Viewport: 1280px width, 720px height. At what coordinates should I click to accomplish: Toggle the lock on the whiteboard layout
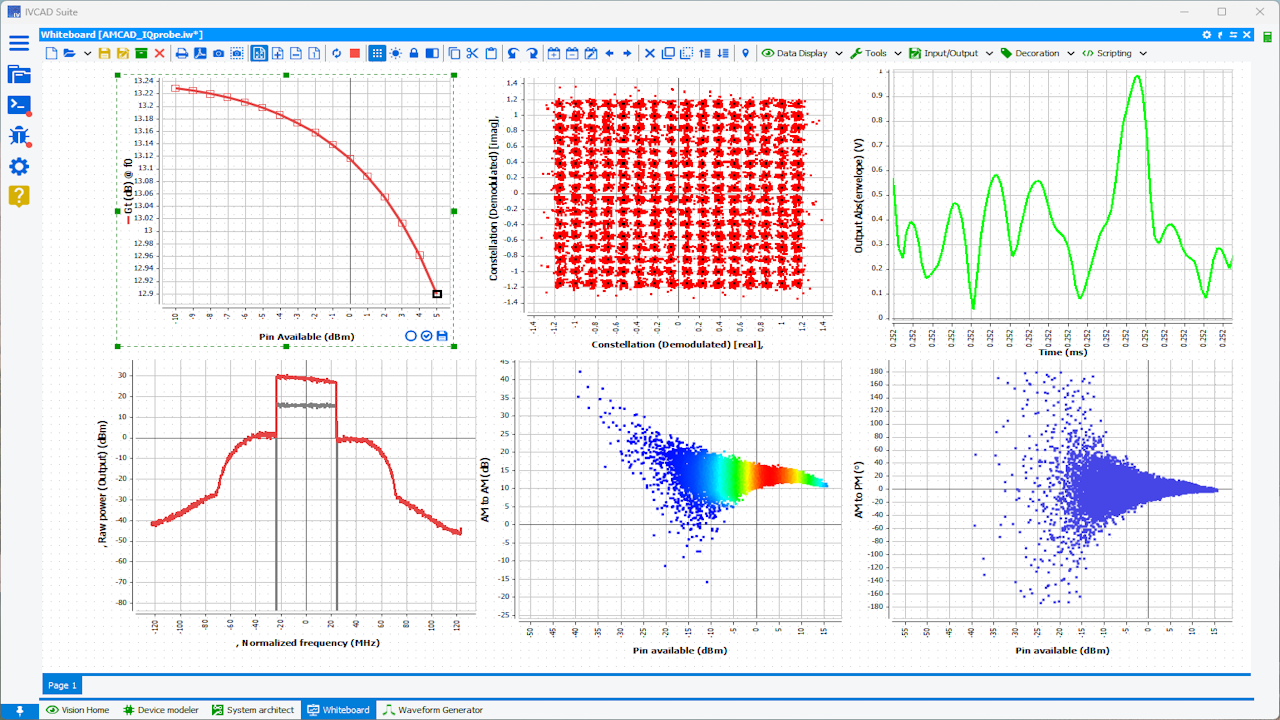pyautogui.click(x=413, y=53)
